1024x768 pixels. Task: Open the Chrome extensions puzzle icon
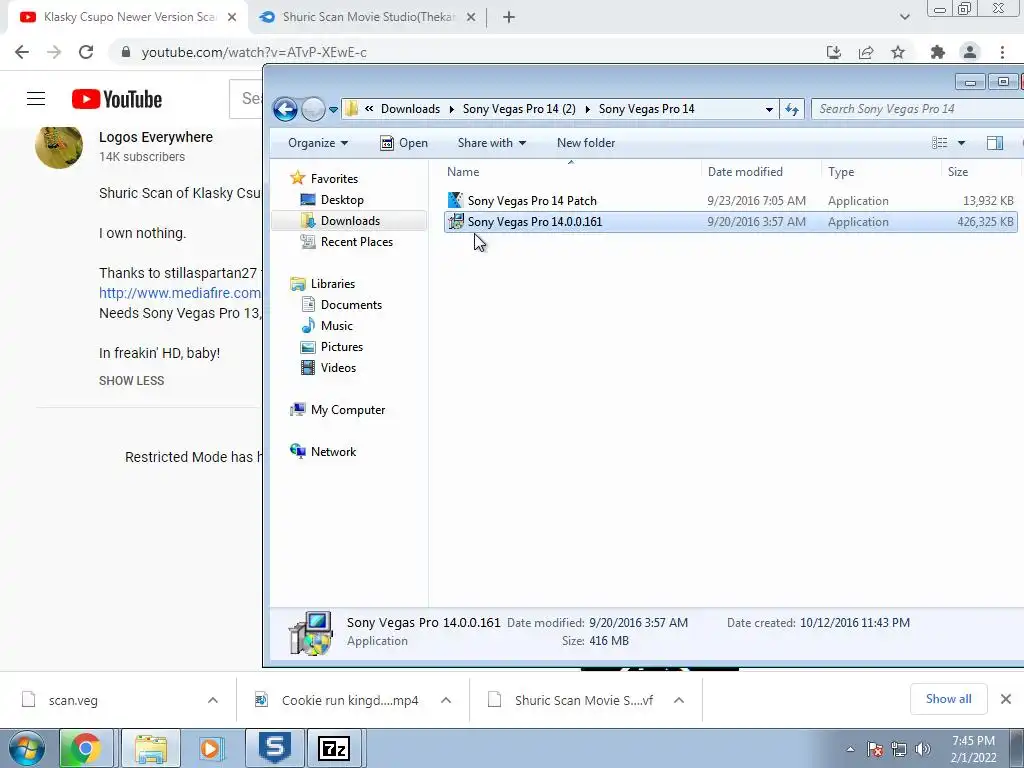(938, 52)
